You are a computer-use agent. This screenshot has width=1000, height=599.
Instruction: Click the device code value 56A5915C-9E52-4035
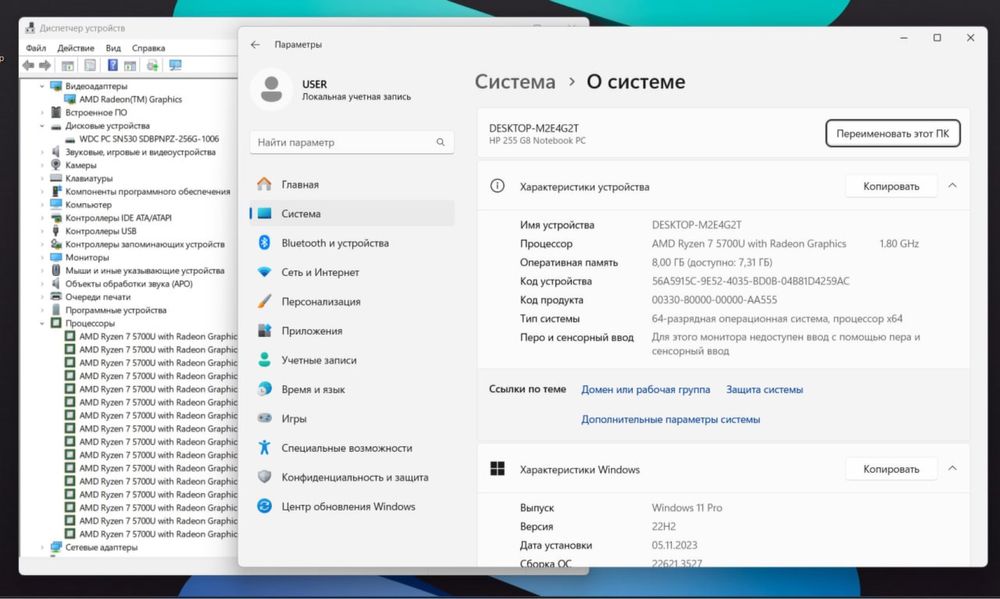point(750,281)
